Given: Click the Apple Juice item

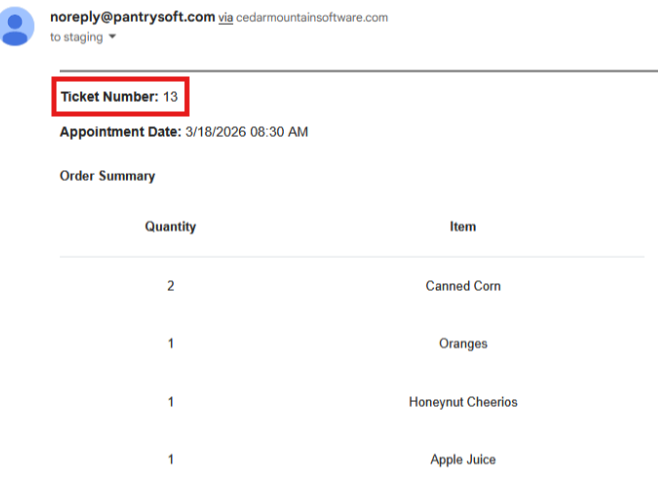Looking at the screenshot, I should [462, 460].
